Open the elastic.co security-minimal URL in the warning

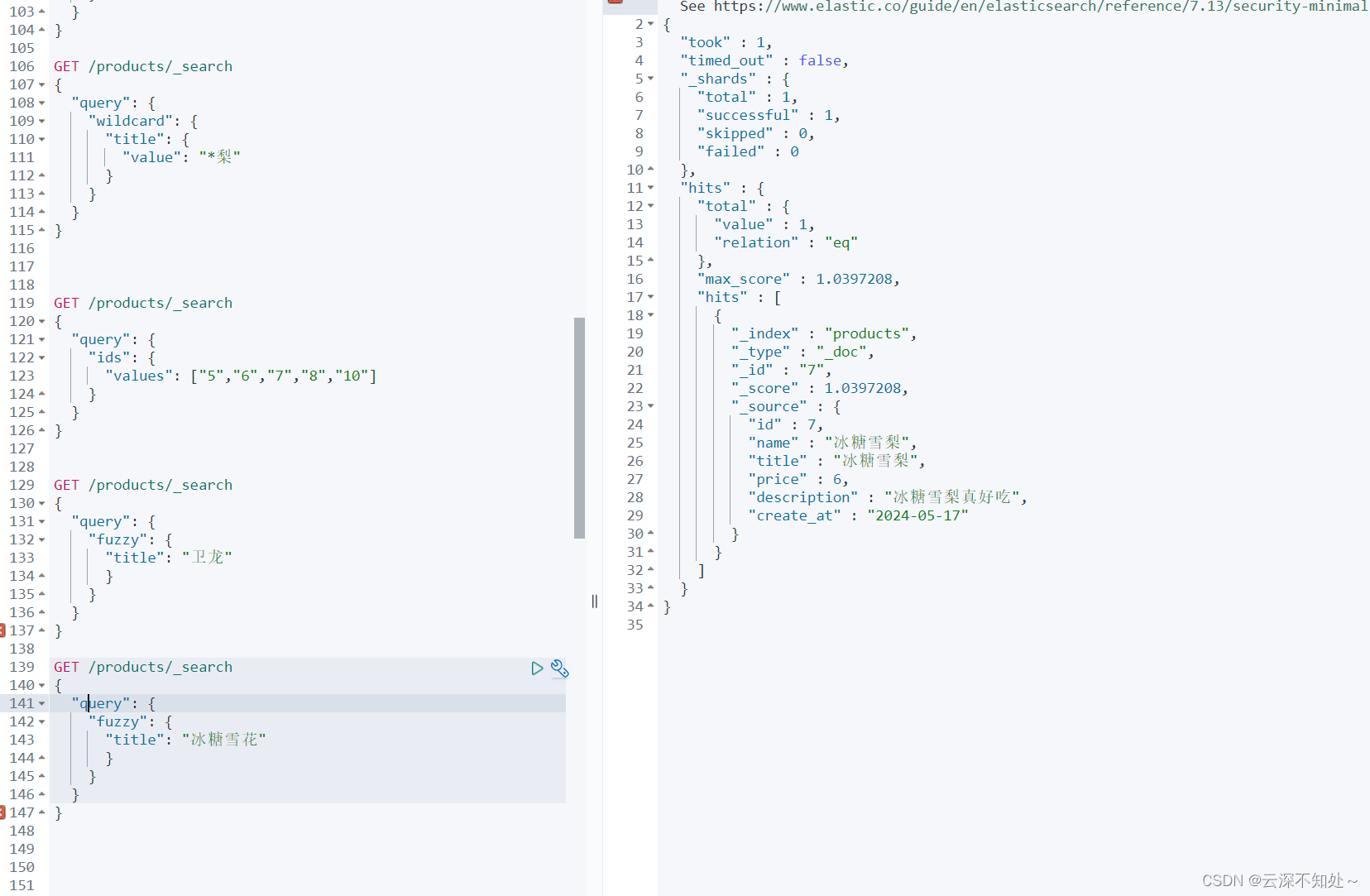(x=1040, y=7)
